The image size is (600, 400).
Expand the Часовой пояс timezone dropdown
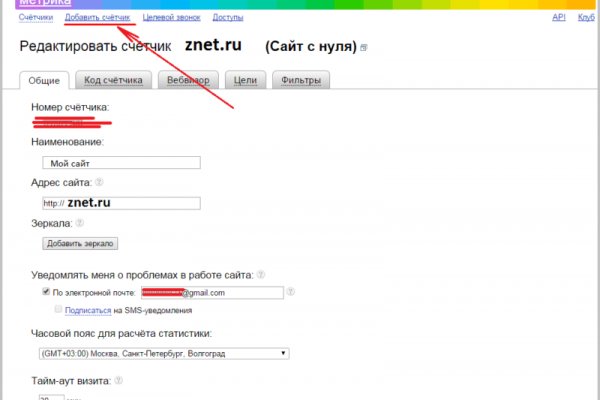(x=164, y=353)
